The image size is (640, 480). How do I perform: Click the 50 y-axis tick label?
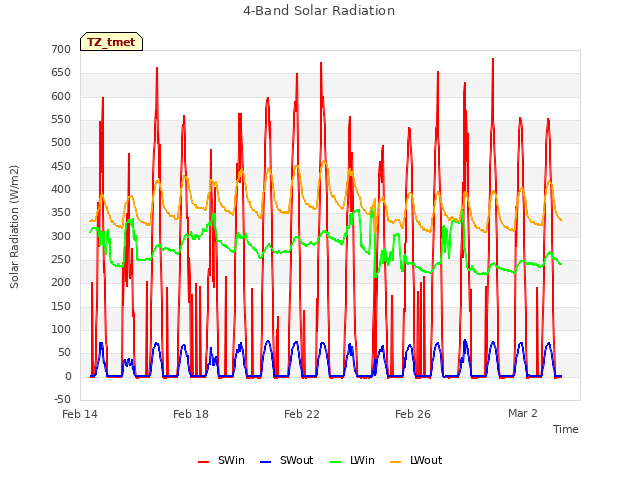click(x=64, y=353)
